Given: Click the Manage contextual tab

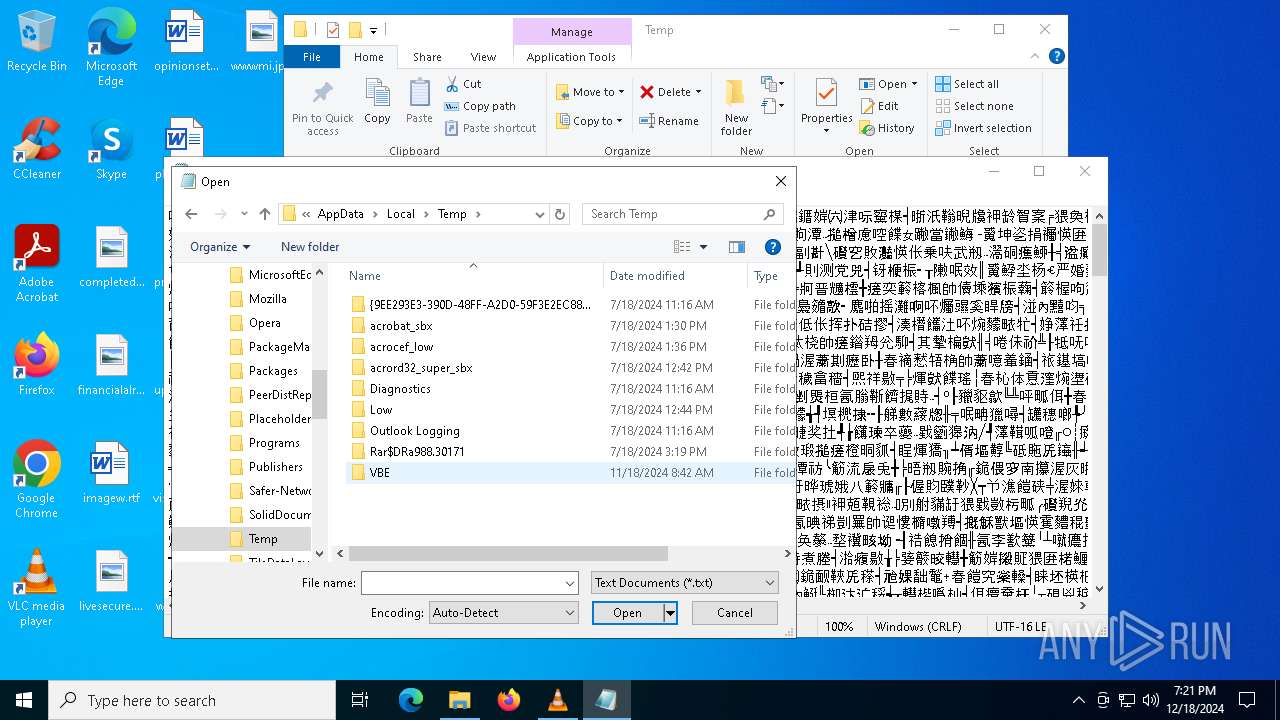Looking at the screenshot, I should tap(572, 32).
